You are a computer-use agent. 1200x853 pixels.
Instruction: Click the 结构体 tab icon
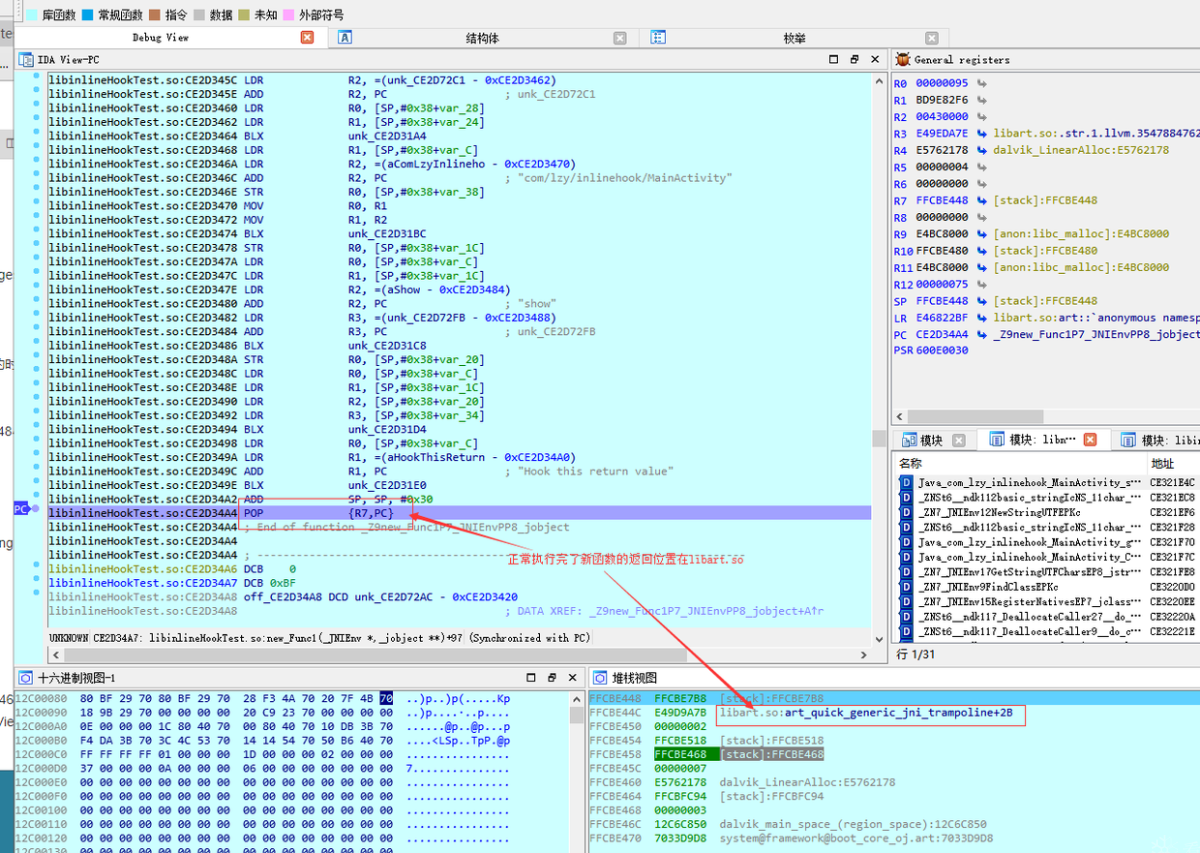(x=345, y=38)
